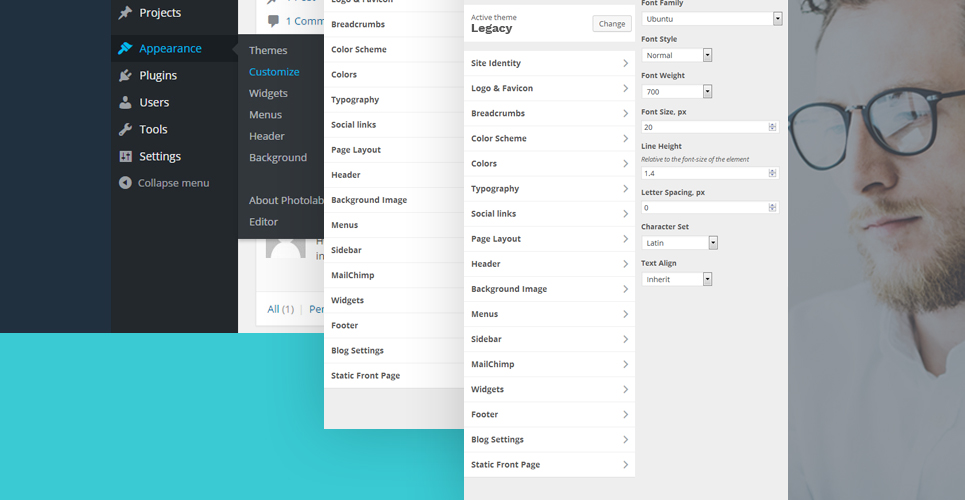Open the Character Set dropdown showing Latin
This screenshot has height=500, width=965.
click(x=679, y=243)
